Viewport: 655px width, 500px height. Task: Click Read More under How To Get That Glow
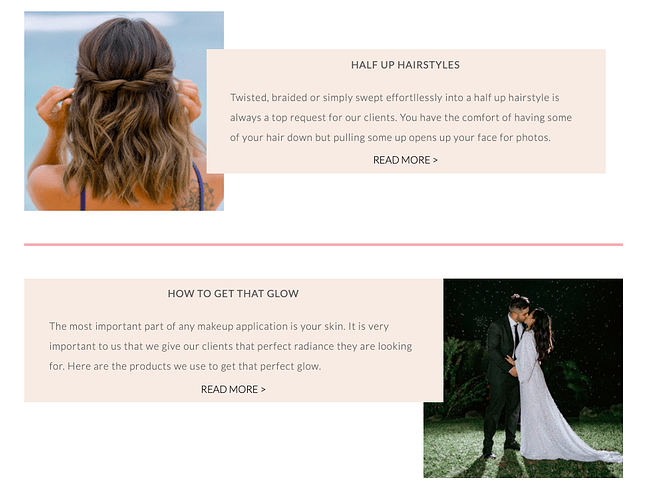pyautogui.click(x=233, y=389)
